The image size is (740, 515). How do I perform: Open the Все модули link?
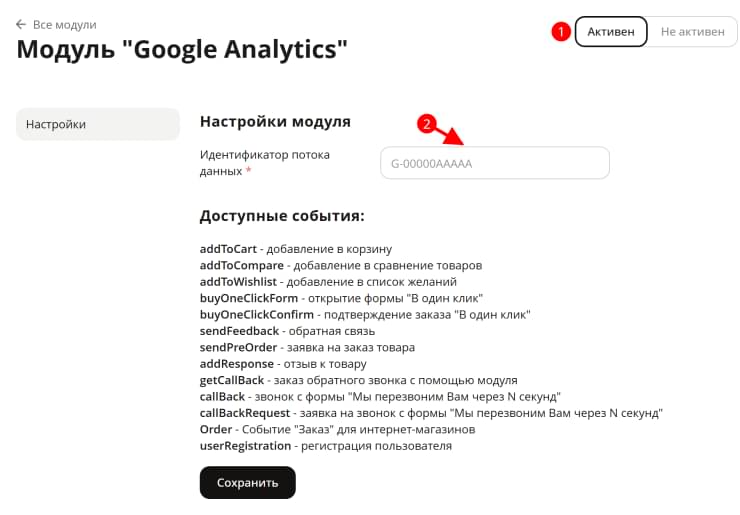point(65,25)
